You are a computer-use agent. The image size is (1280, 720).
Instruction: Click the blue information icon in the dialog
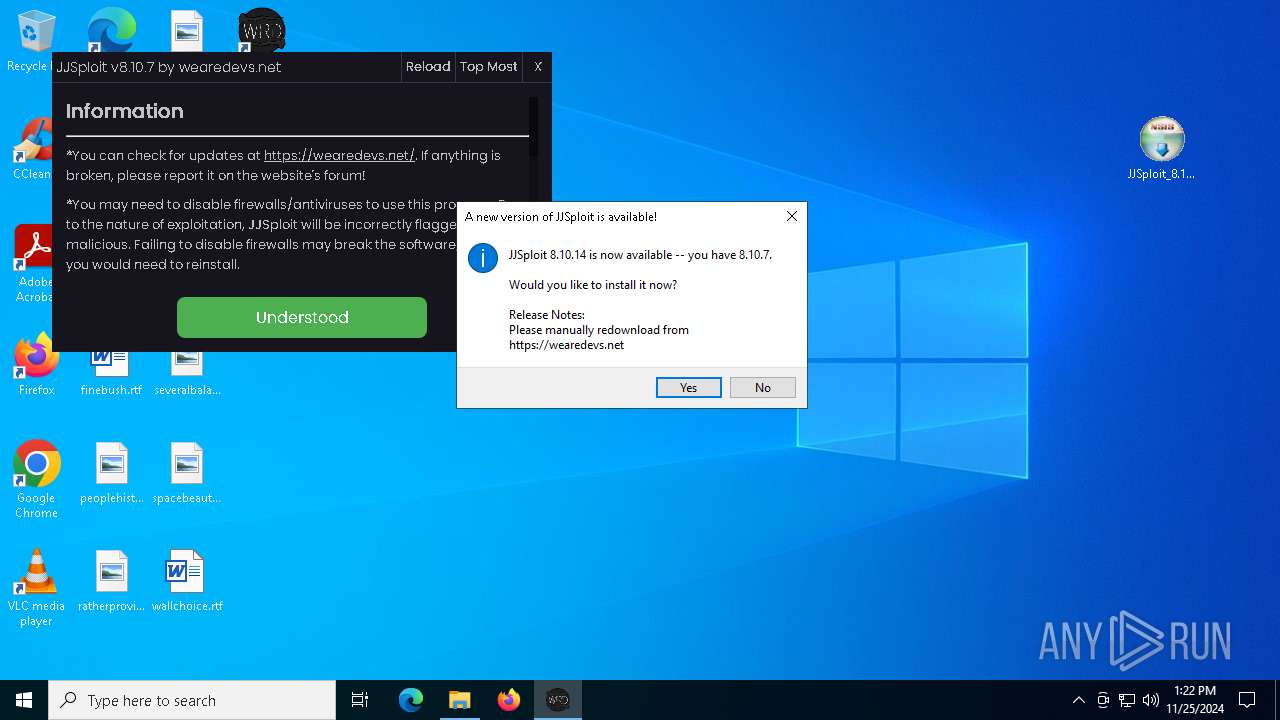[483, 257]
